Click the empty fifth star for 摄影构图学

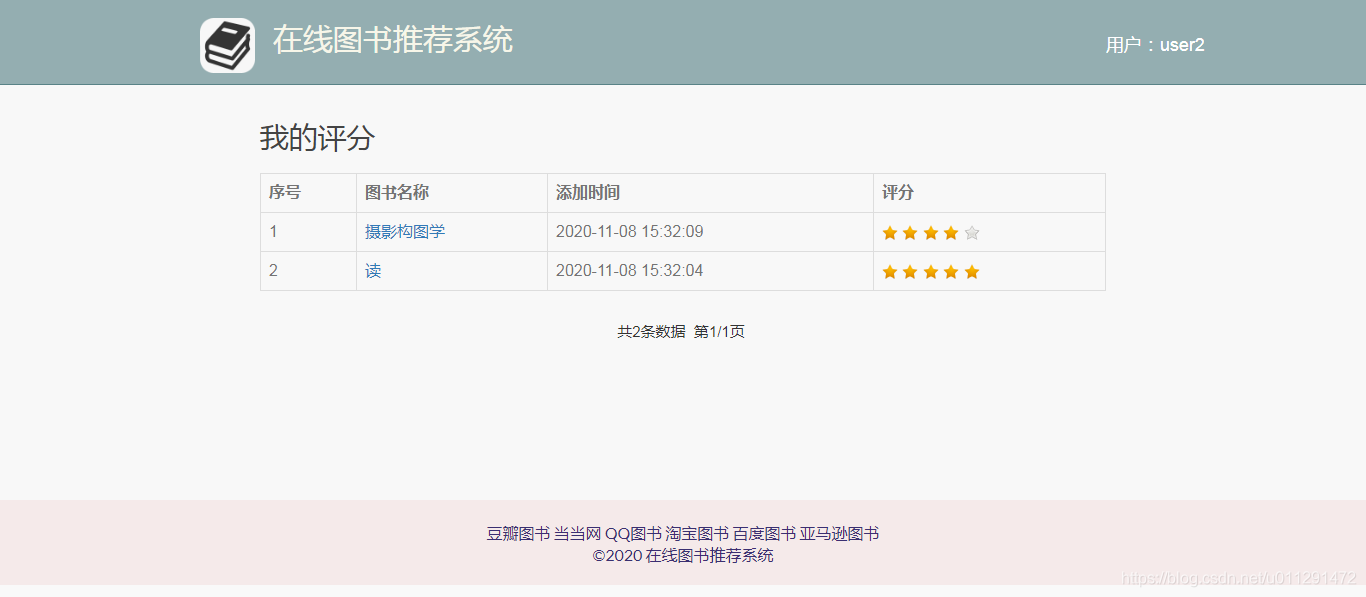click(x=972, y=233)
